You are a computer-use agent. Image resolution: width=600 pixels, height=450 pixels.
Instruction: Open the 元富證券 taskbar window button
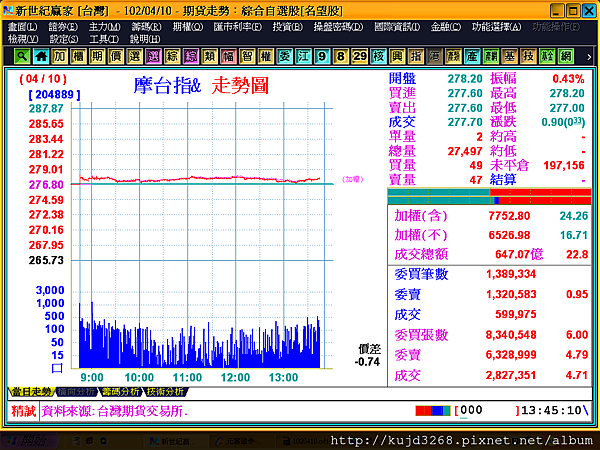(239, 442)
